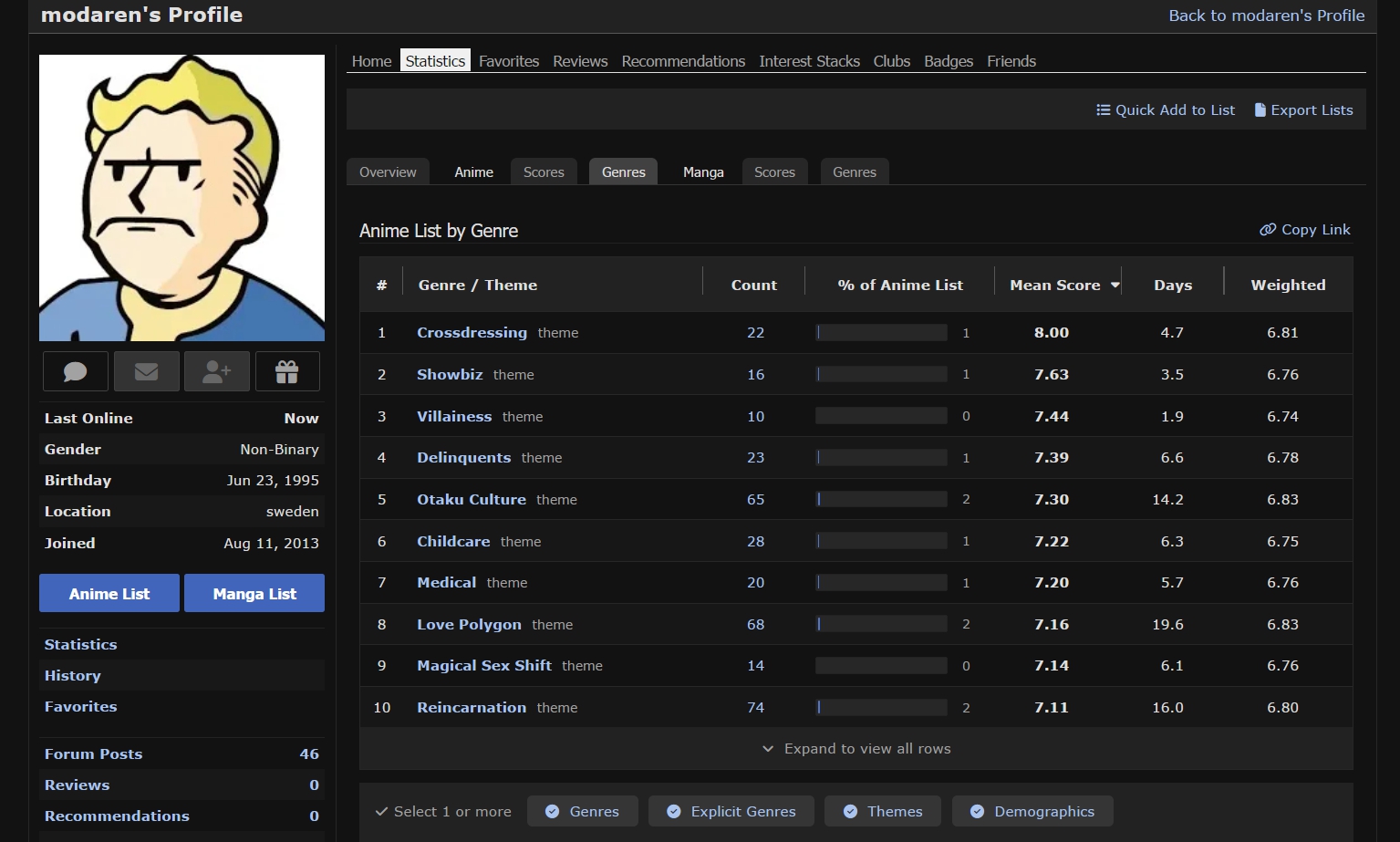Click the add friend icon
Viewport: 1400px width, 842px height.
coord(217,371)
